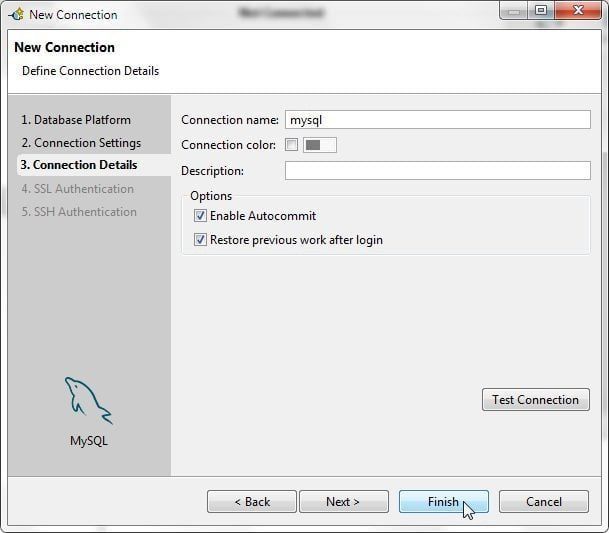Go to the Next wizard step
Screen dimensions: 609x533
coord(344,502)
